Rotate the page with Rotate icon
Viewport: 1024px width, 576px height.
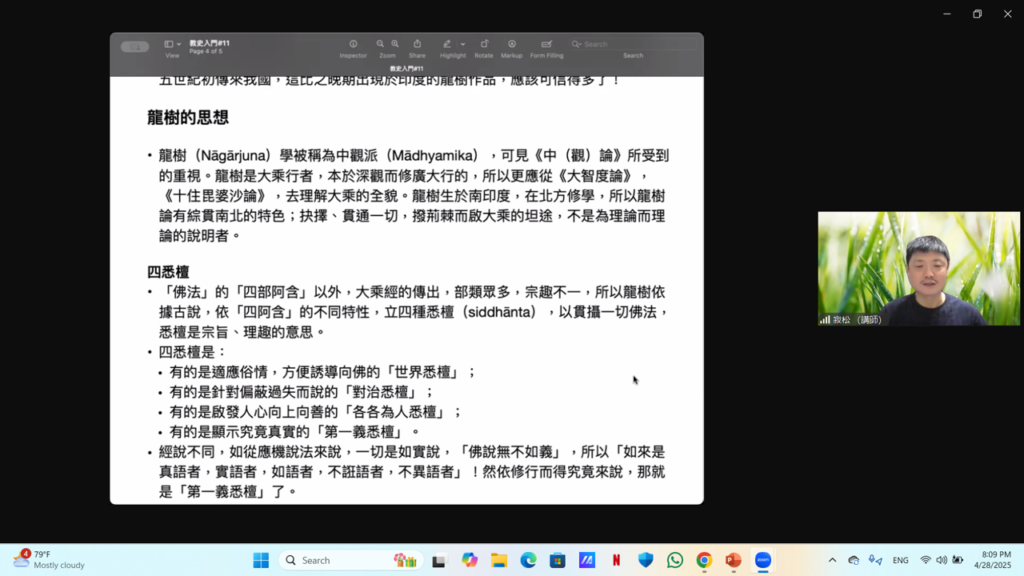[x=484, y=44]
